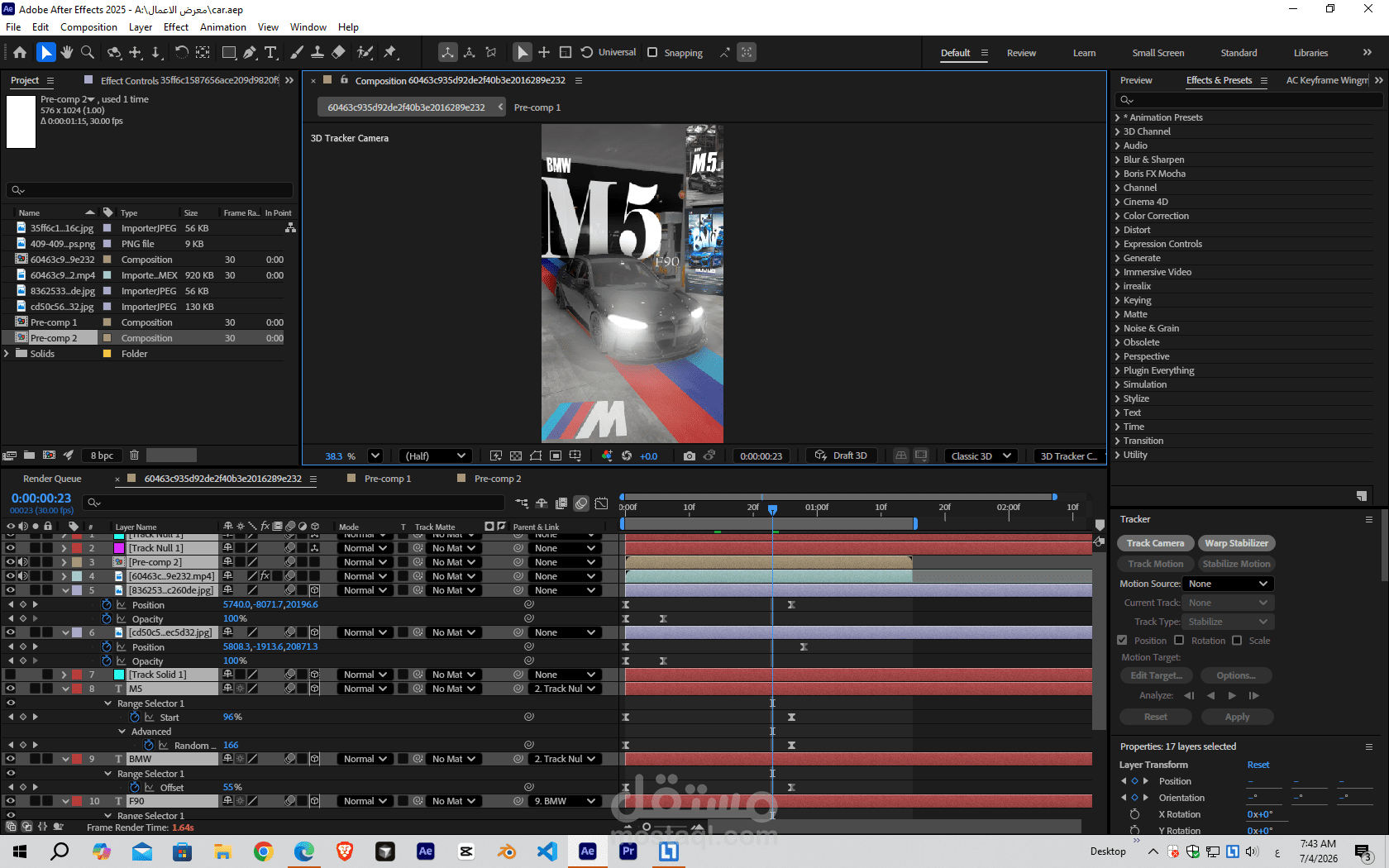This screenshot has height=868, width=1389.
Task: Open the Graph Editor button in timeline
Action: pos(601,503)
